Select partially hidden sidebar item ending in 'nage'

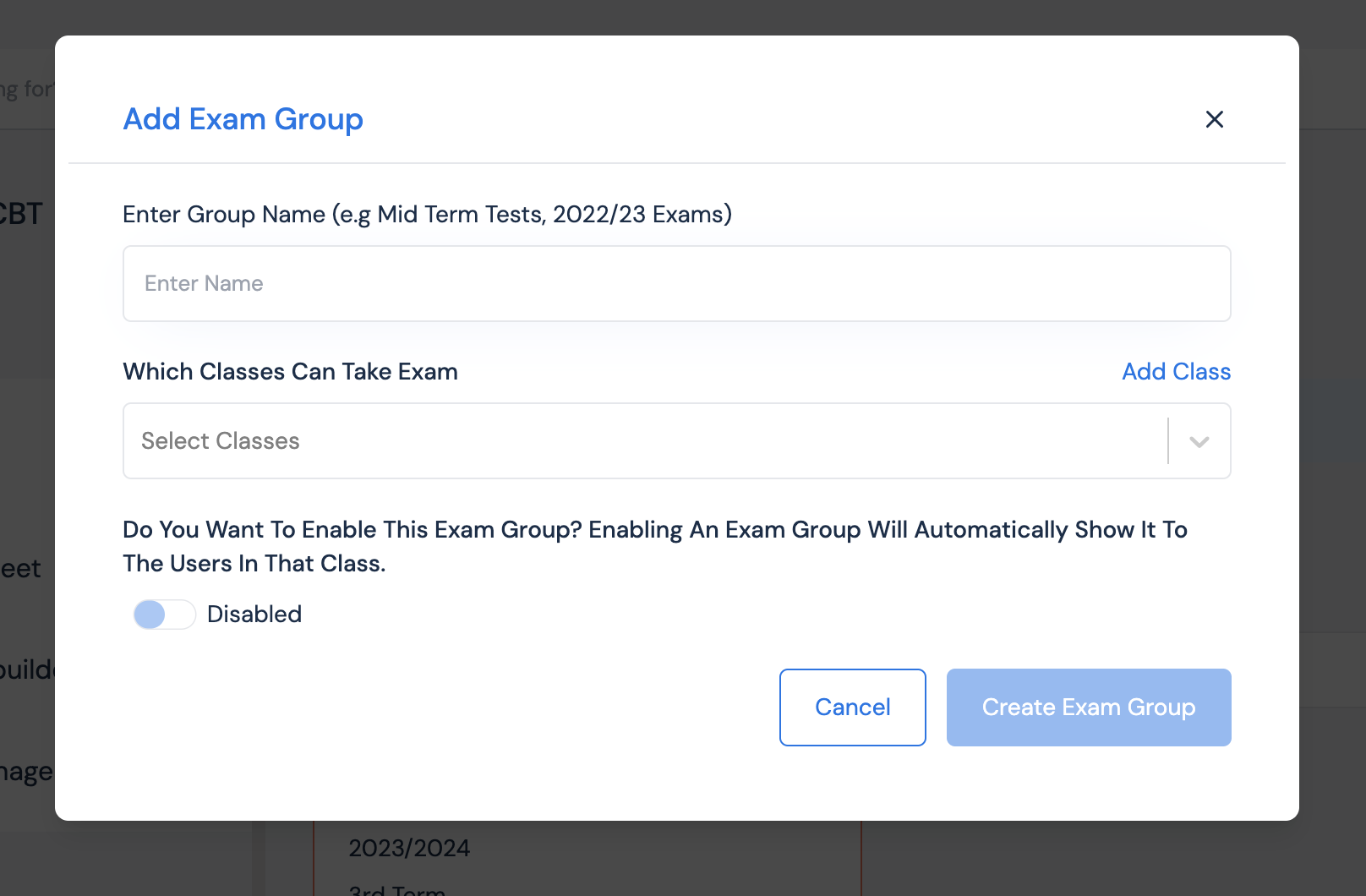pyautogui.click(x=26, y=772)
